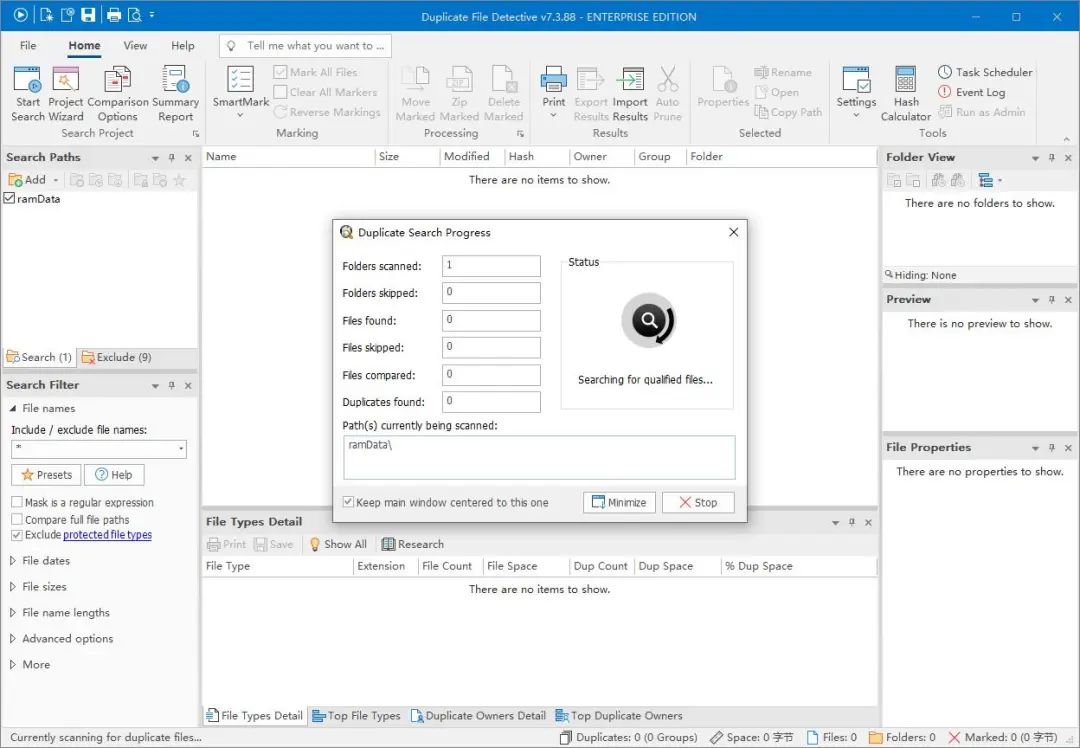Expand the Advanced options section
The image size is (1080, 748).
pos(12,638)
